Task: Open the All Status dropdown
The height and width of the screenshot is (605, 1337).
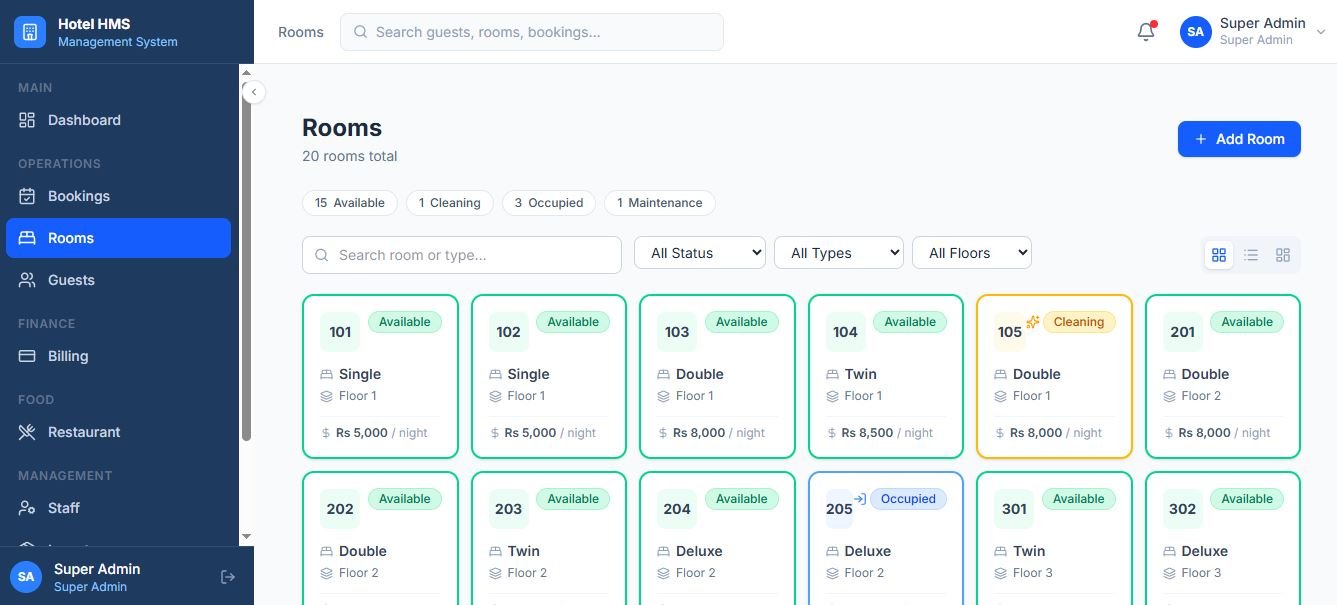Action: (x=700, y=253)
